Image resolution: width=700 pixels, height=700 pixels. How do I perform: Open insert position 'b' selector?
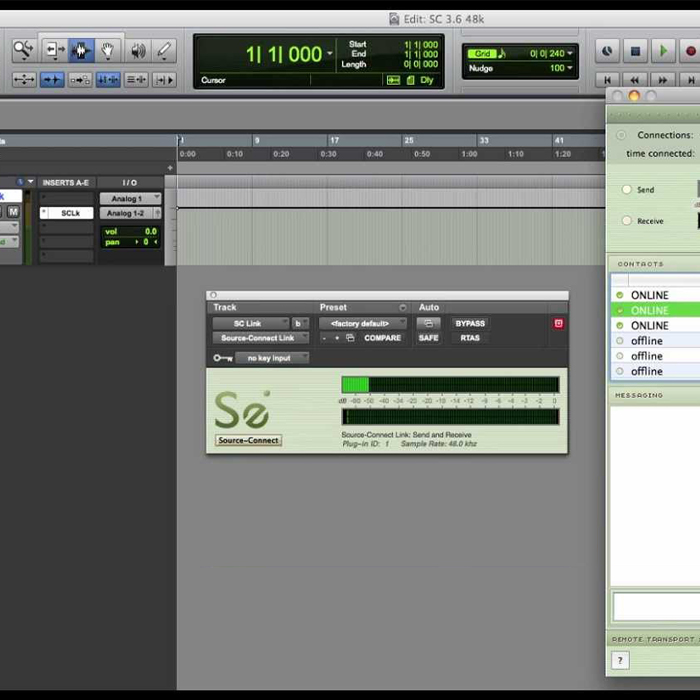click(300, 323)
